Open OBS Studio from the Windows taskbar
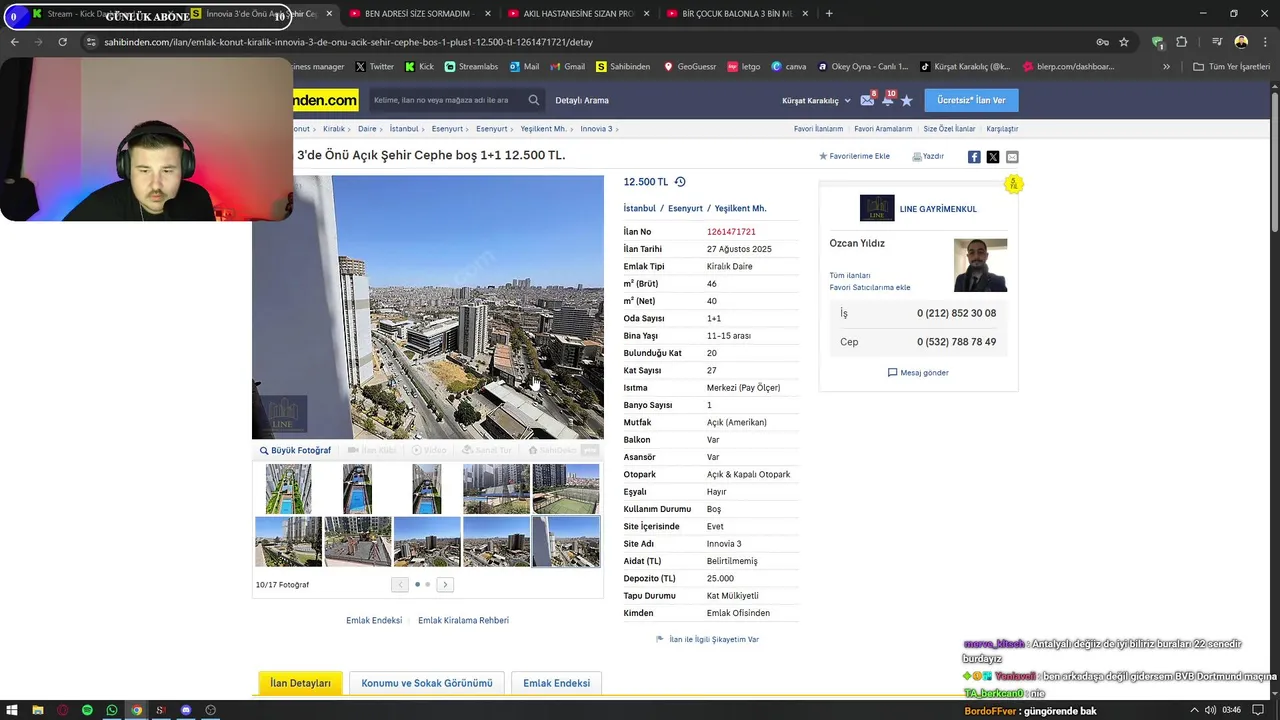1280x720 pixels. point(210,710)
